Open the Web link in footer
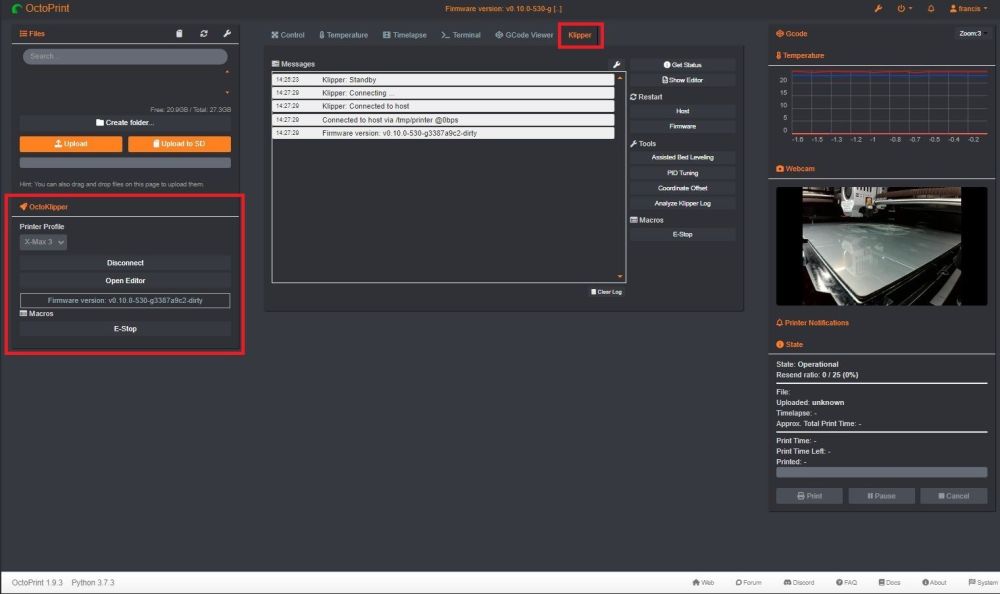Image resolution: width=1000 pixels, height=594 pixels. coord(703,583)
